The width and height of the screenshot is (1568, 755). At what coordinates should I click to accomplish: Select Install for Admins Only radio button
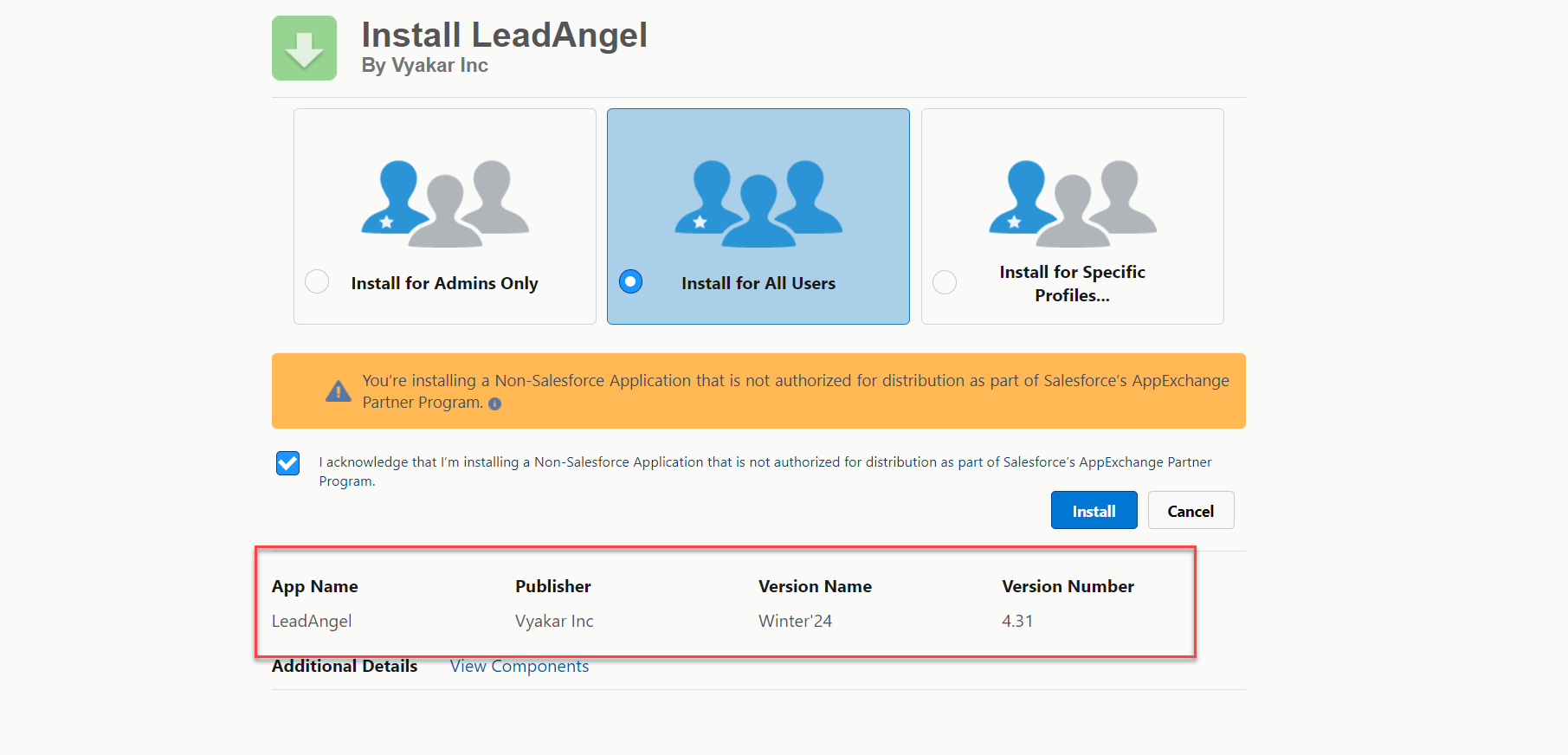coord(317,281)
